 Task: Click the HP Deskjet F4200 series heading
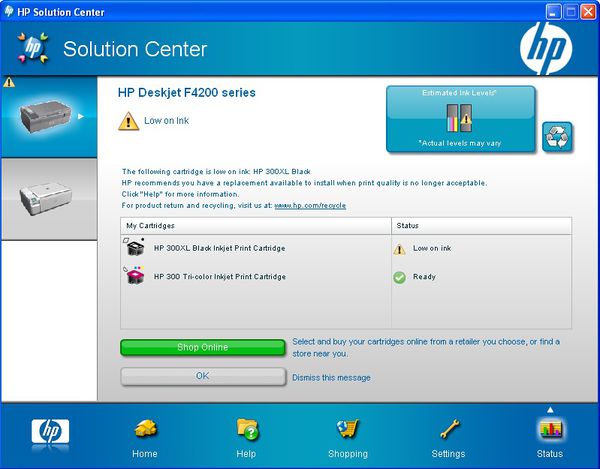187,93
